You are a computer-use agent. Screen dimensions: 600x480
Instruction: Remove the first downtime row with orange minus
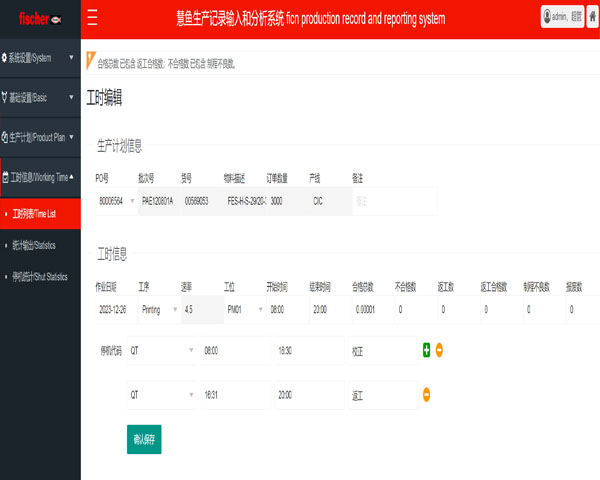[x=439, y=350]
